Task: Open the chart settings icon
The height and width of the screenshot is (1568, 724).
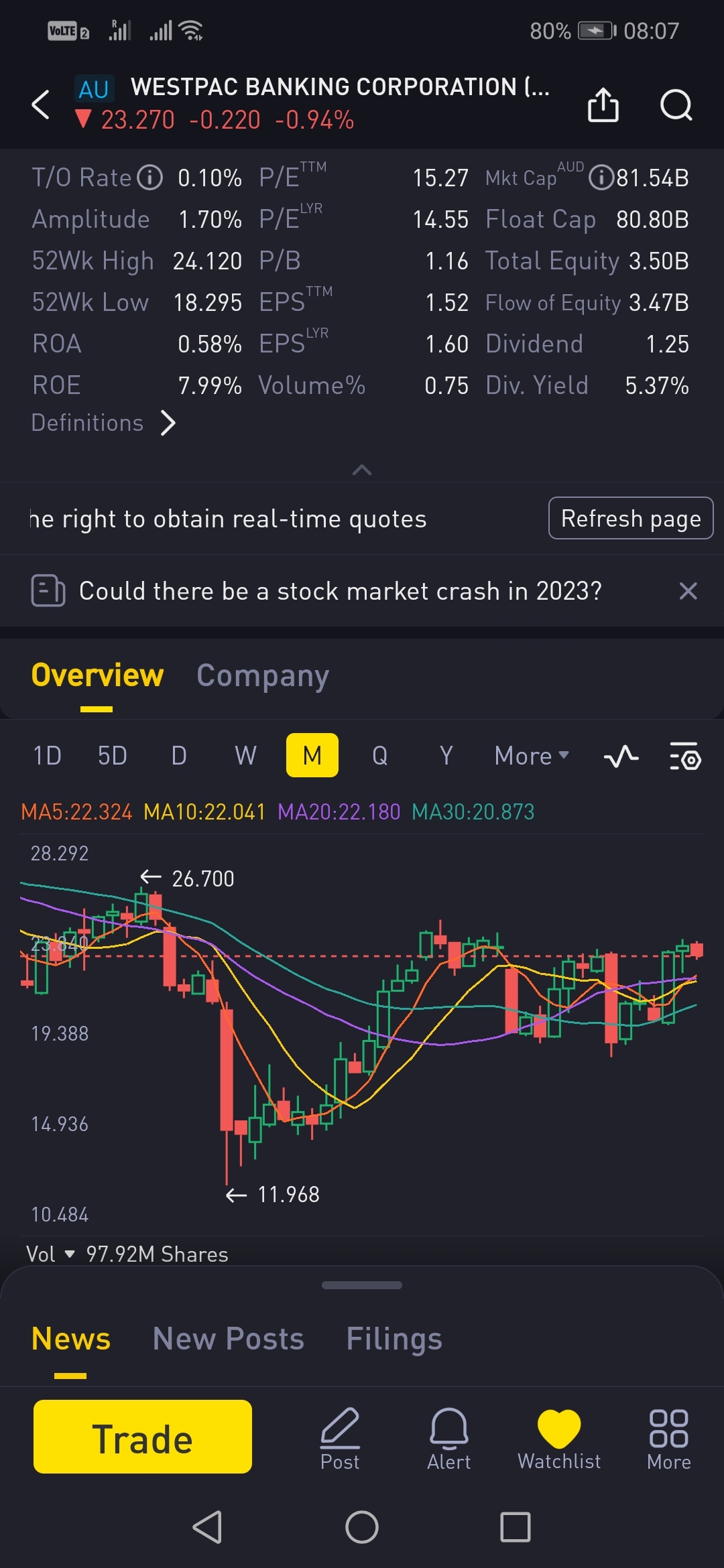Action: tap(685, 757)
